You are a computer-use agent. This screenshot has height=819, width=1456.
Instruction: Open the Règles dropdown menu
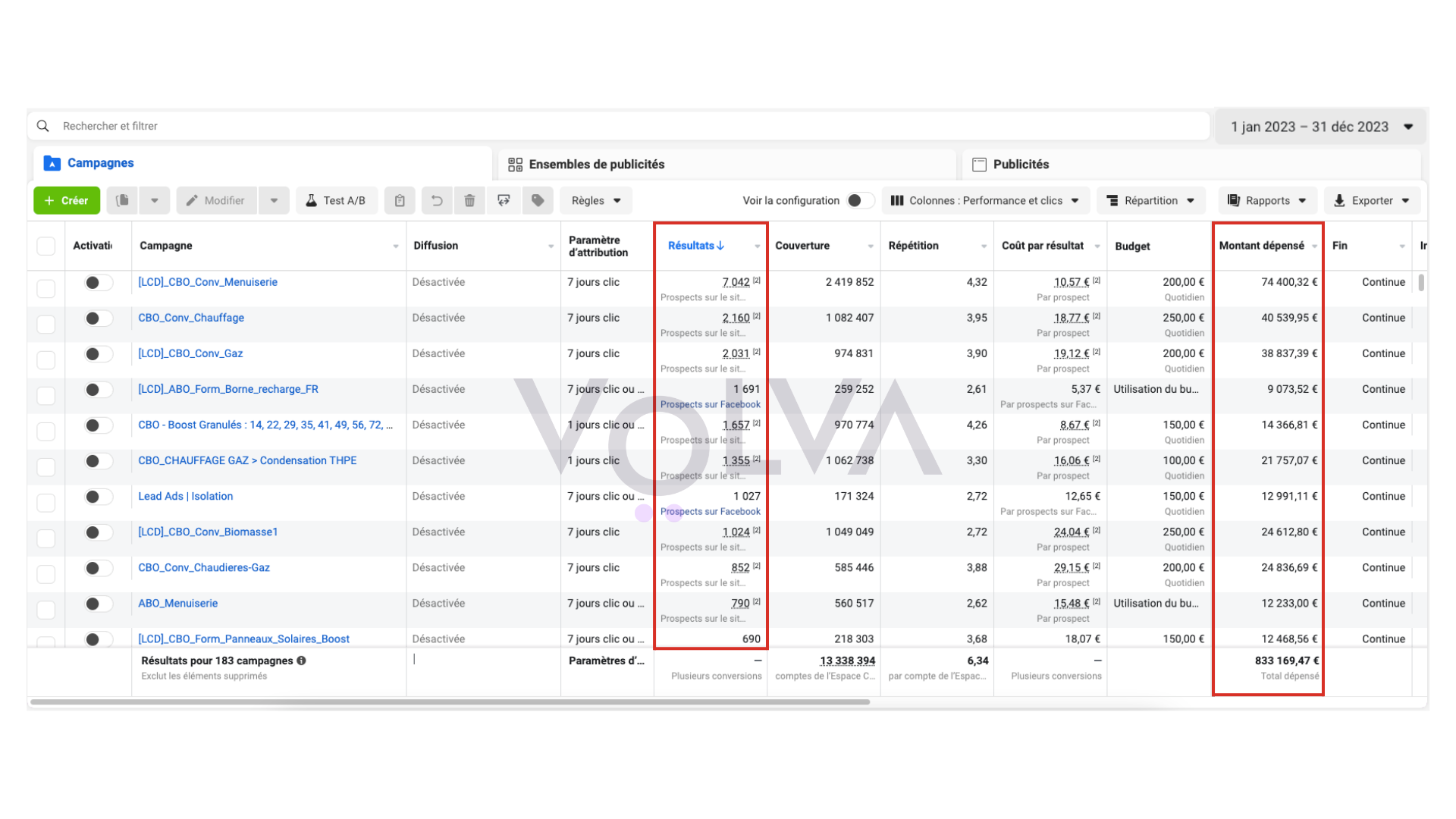pos(596,200)
